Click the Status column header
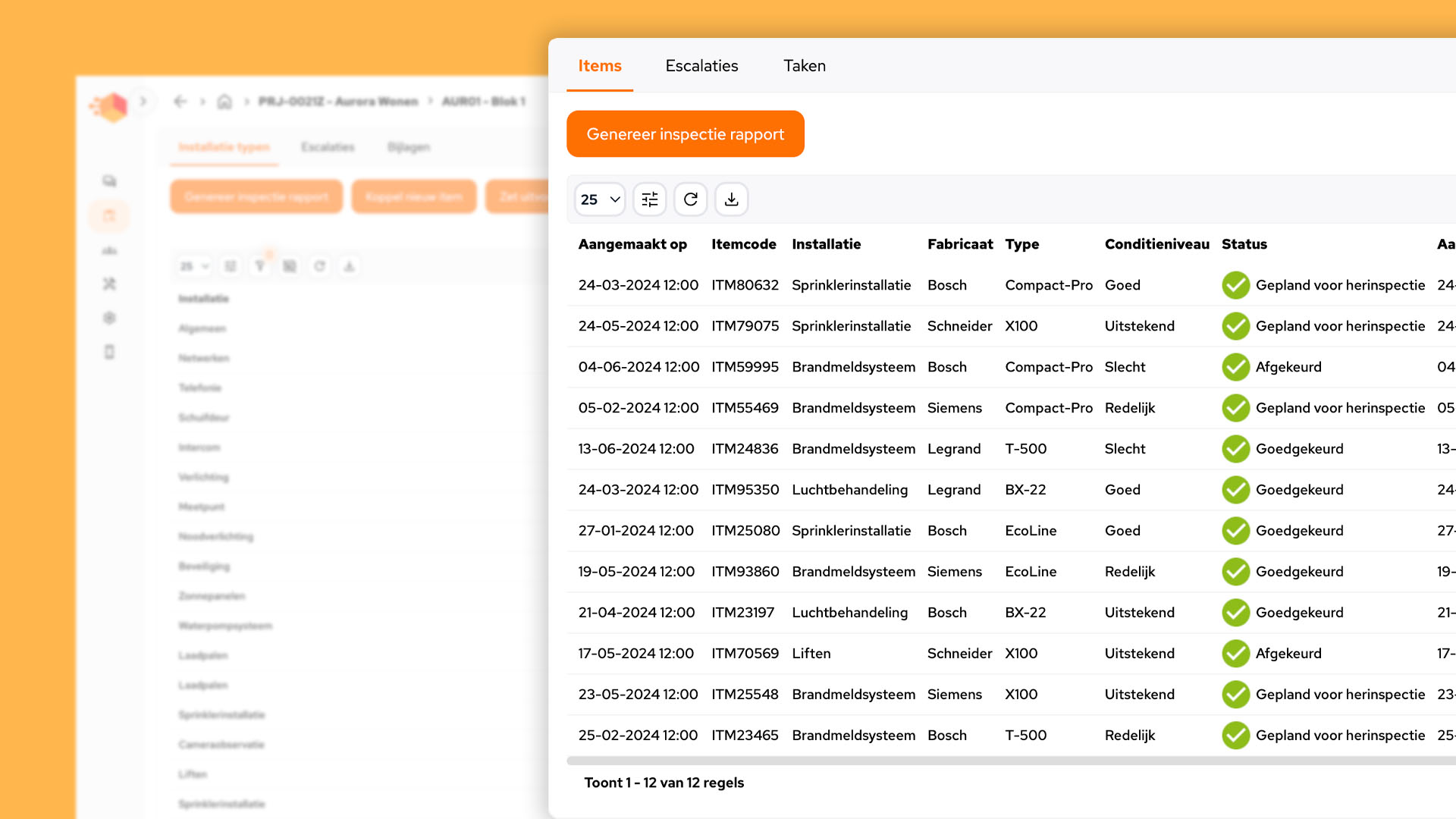 click(x=1244, y=244)
